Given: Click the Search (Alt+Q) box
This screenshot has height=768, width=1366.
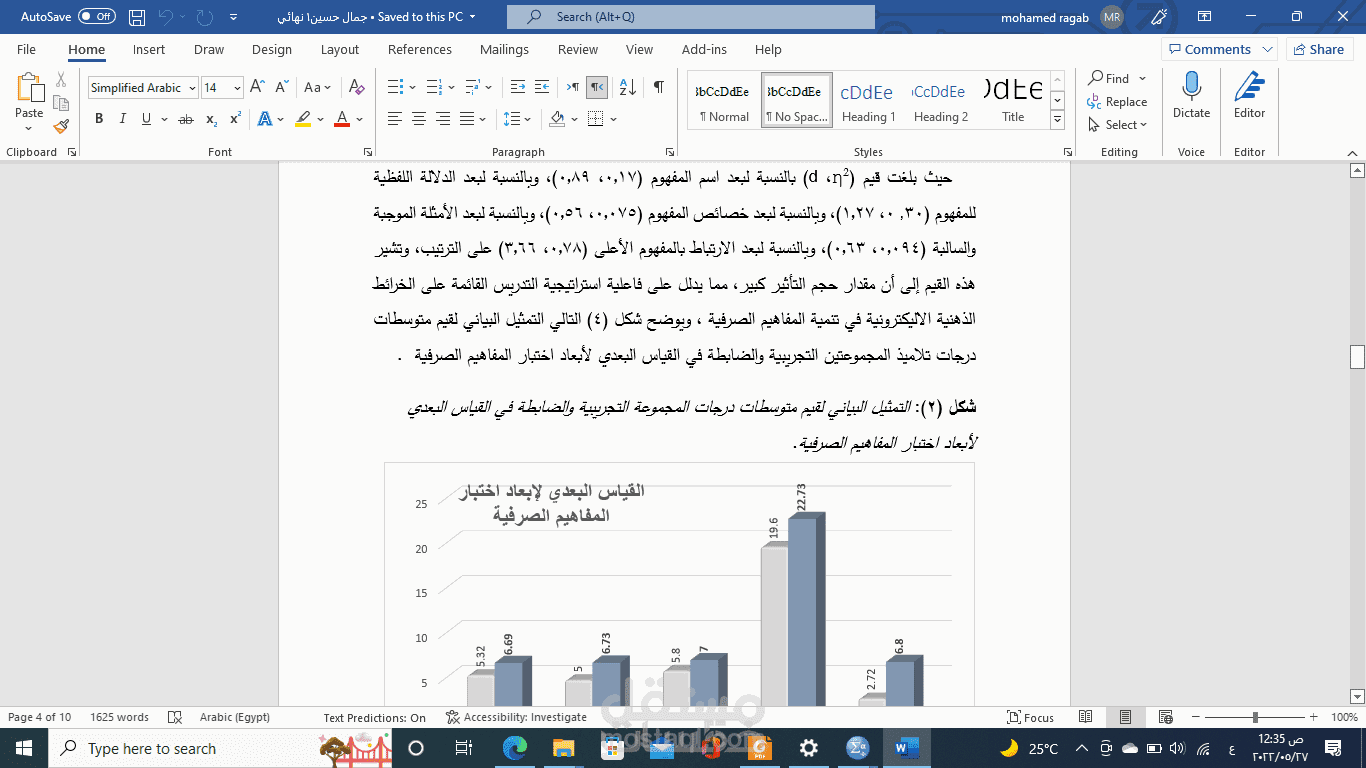Looking at the screenshot, I should point(691,17).
